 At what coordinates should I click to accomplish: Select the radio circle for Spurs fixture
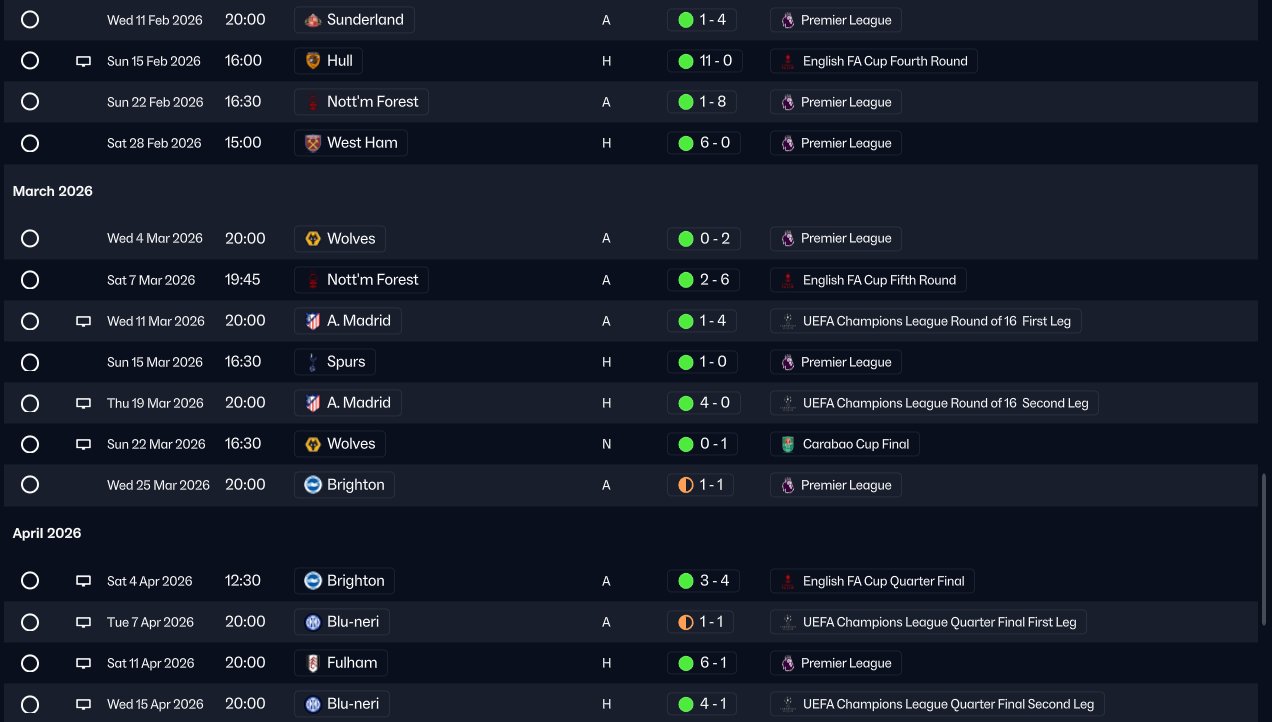[x=30, y=362]
